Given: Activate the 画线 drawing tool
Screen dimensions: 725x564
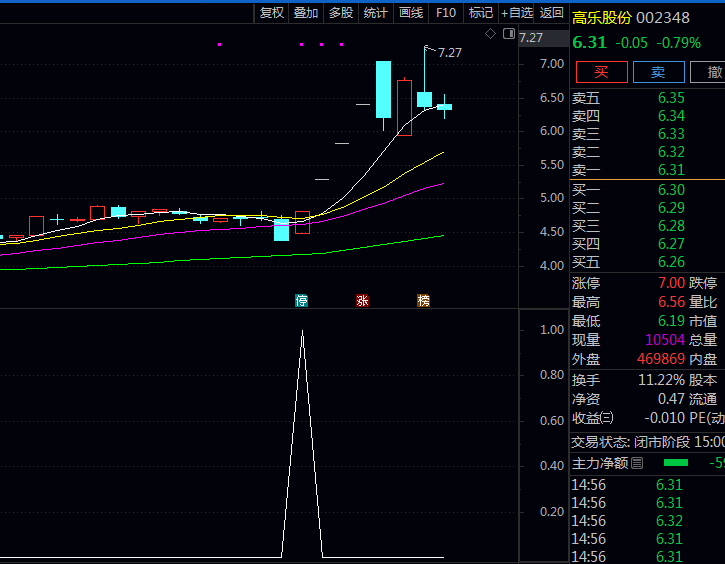Looking at the screenshot, I should click(411, 13).
